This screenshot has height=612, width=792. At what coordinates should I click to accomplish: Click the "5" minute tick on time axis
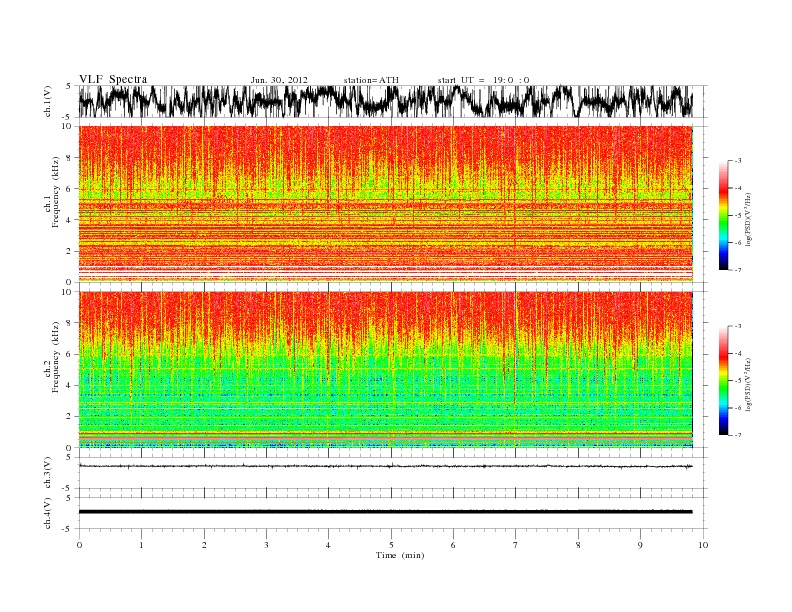(391, 545)
